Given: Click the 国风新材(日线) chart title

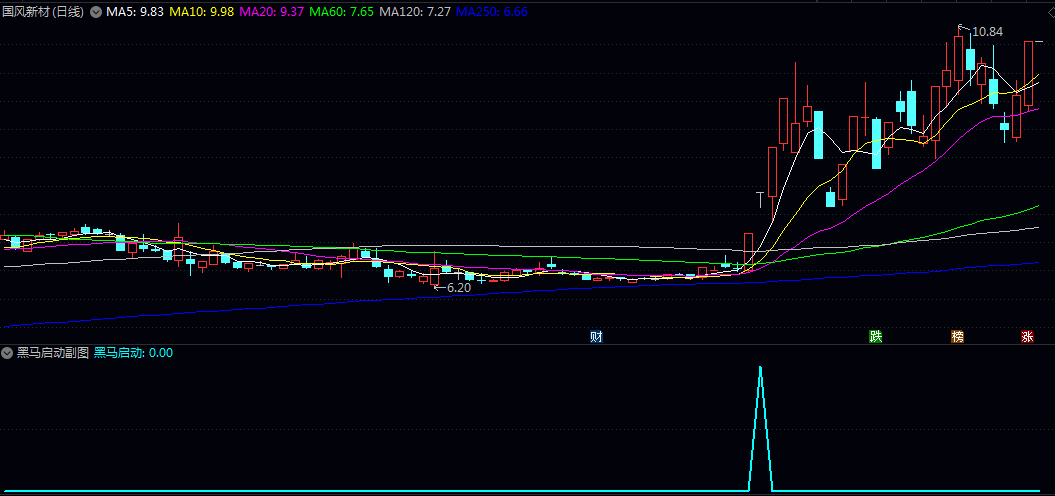Looking at the screenshot, I should pos(43,12).
